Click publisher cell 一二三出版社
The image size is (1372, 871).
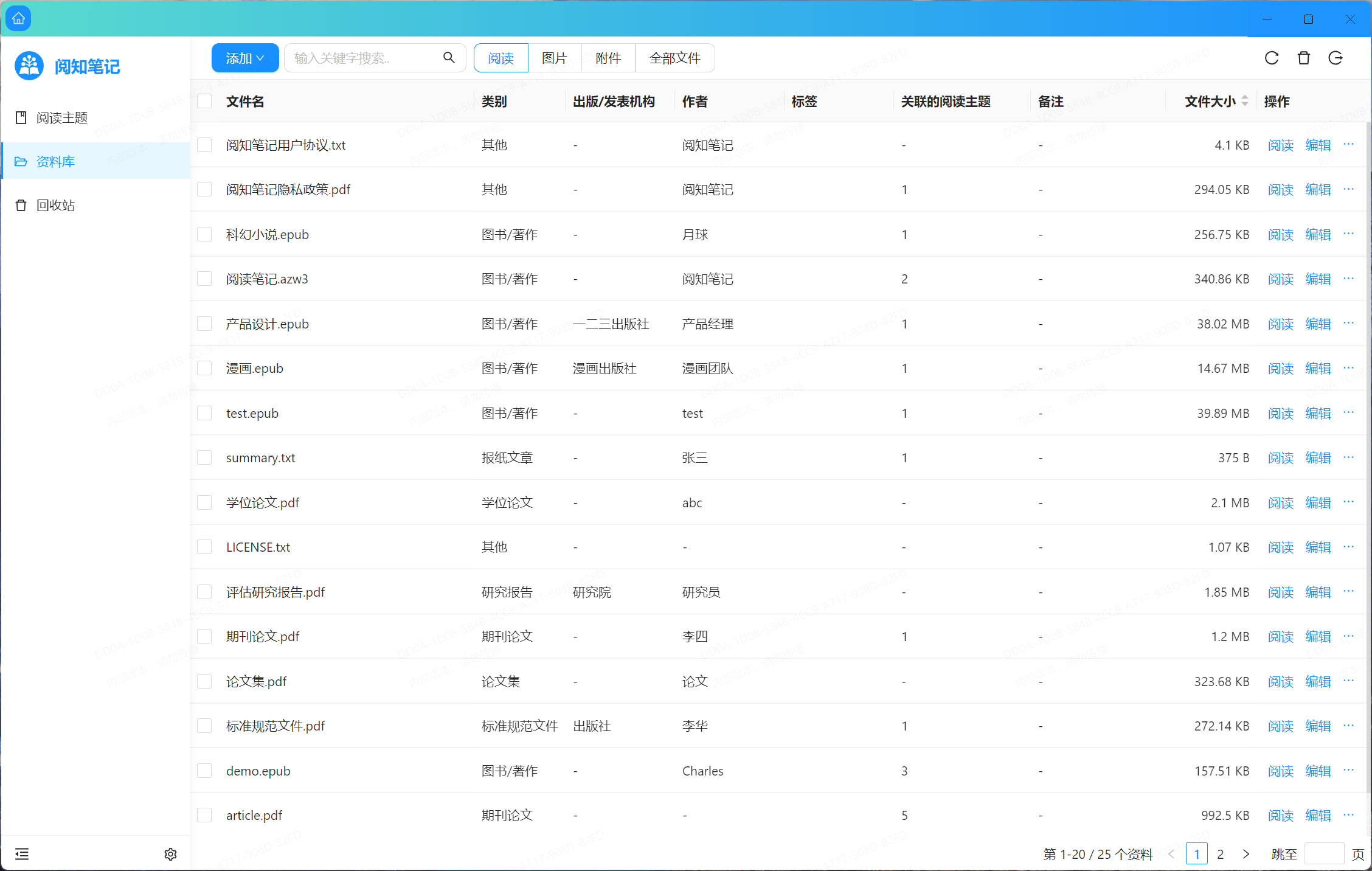tap(611, 324)
